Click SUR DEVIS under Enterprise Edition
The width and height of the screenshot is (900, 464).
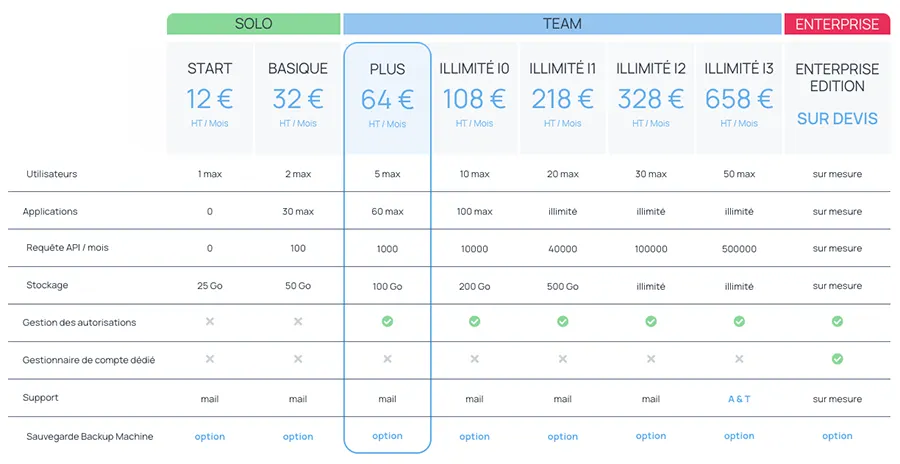(x=837, y=118)
